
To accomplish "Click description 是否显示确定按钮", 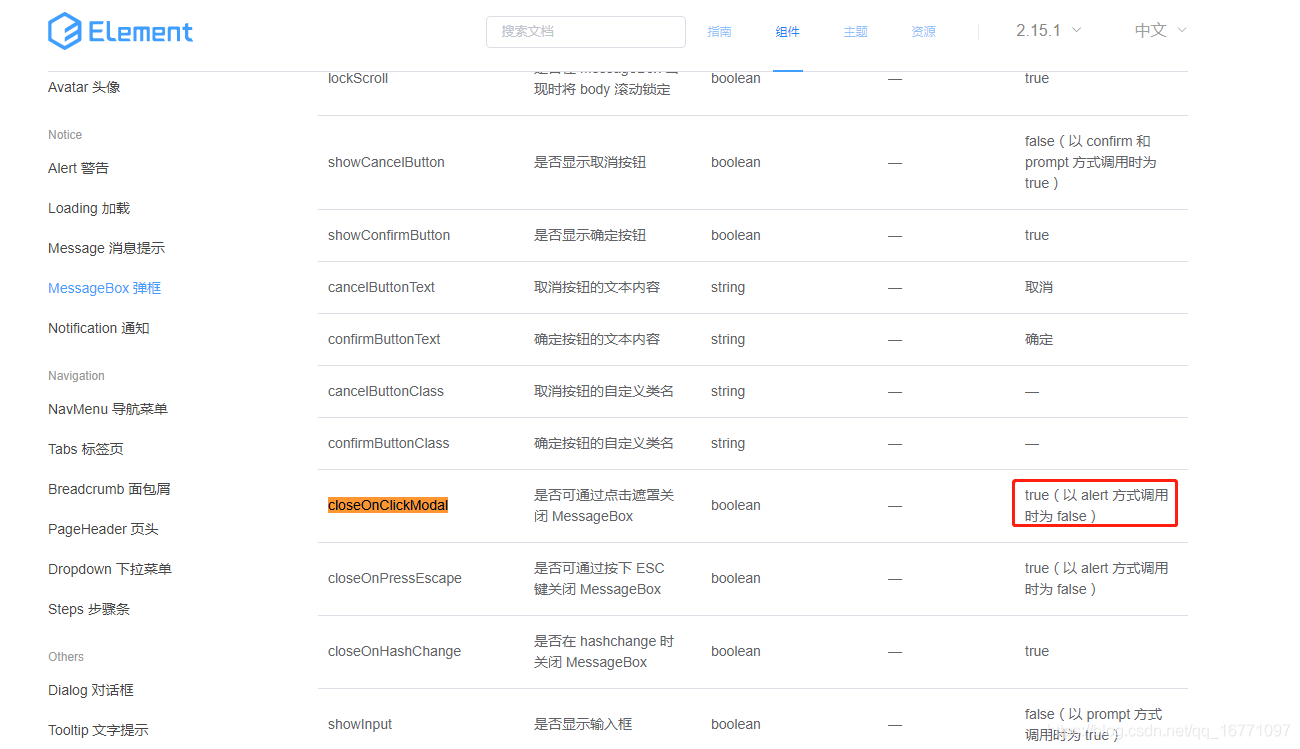I will click(x=590, y=235).
